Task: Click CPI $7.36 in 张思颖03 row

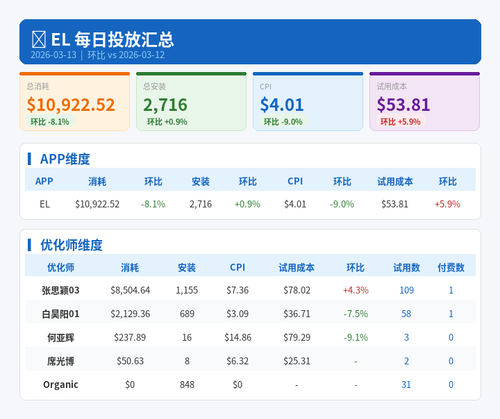Action: tap(238, 290)
